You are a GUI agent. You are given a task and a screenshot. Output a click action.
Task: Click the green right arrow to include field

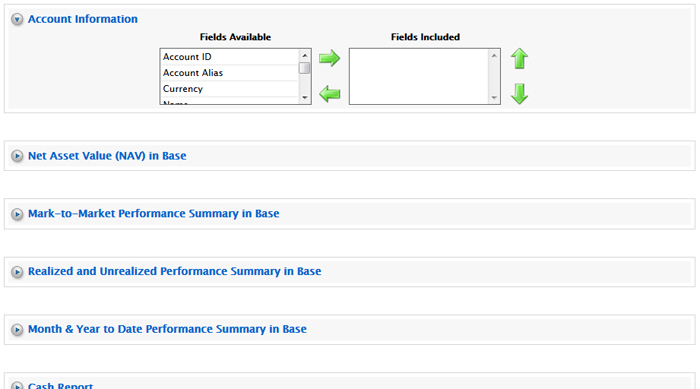point(329,58)
